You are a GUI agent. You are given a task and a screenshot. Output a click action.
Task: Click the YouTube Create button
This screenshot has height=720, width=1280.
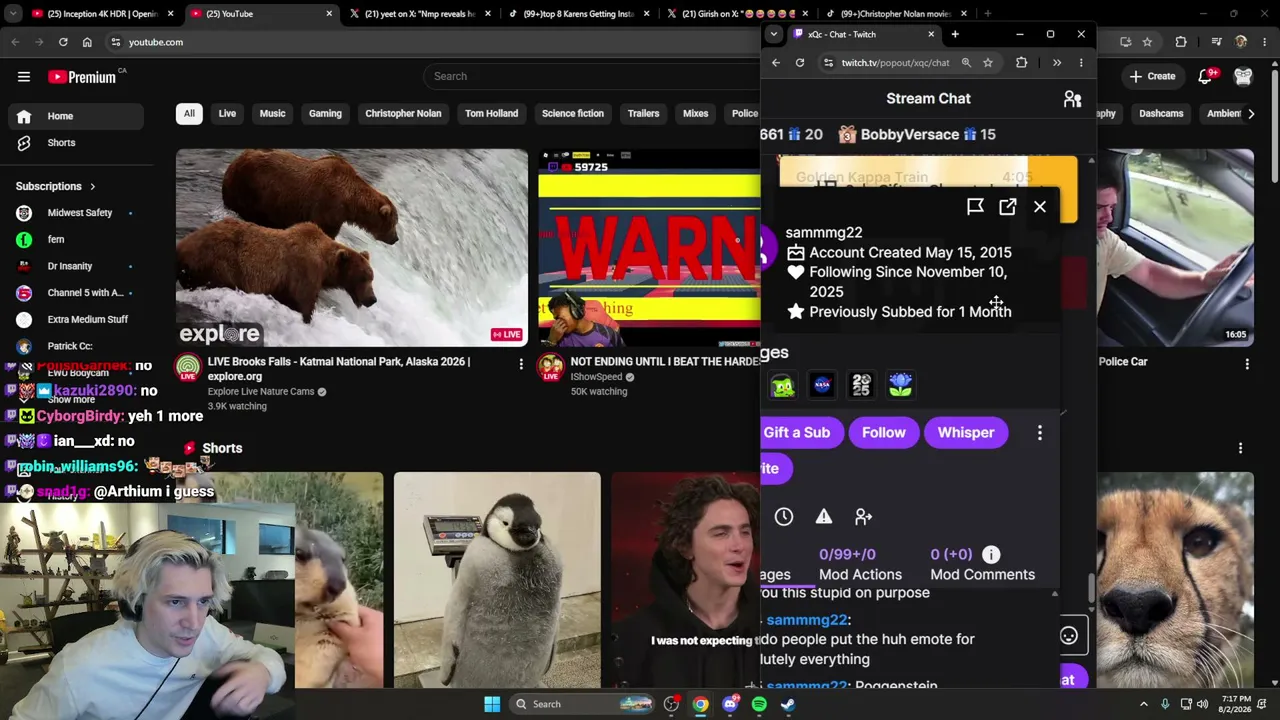[1152, 77]
